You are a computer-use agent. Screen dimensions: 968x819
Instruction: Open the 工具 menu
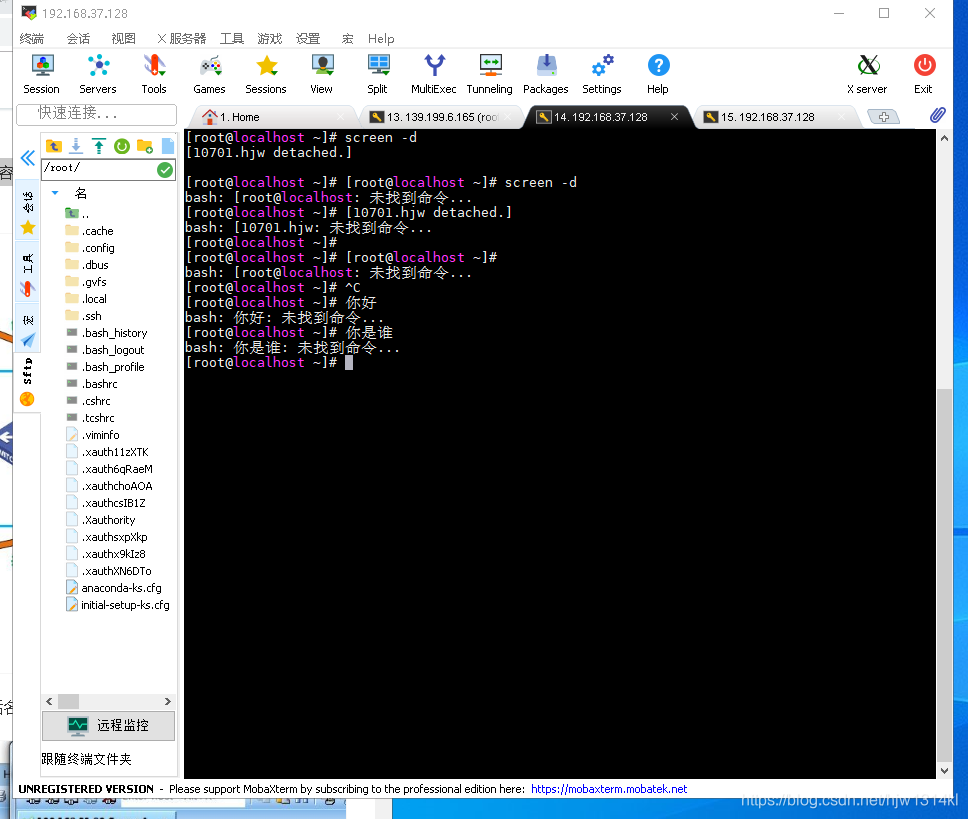232,39
